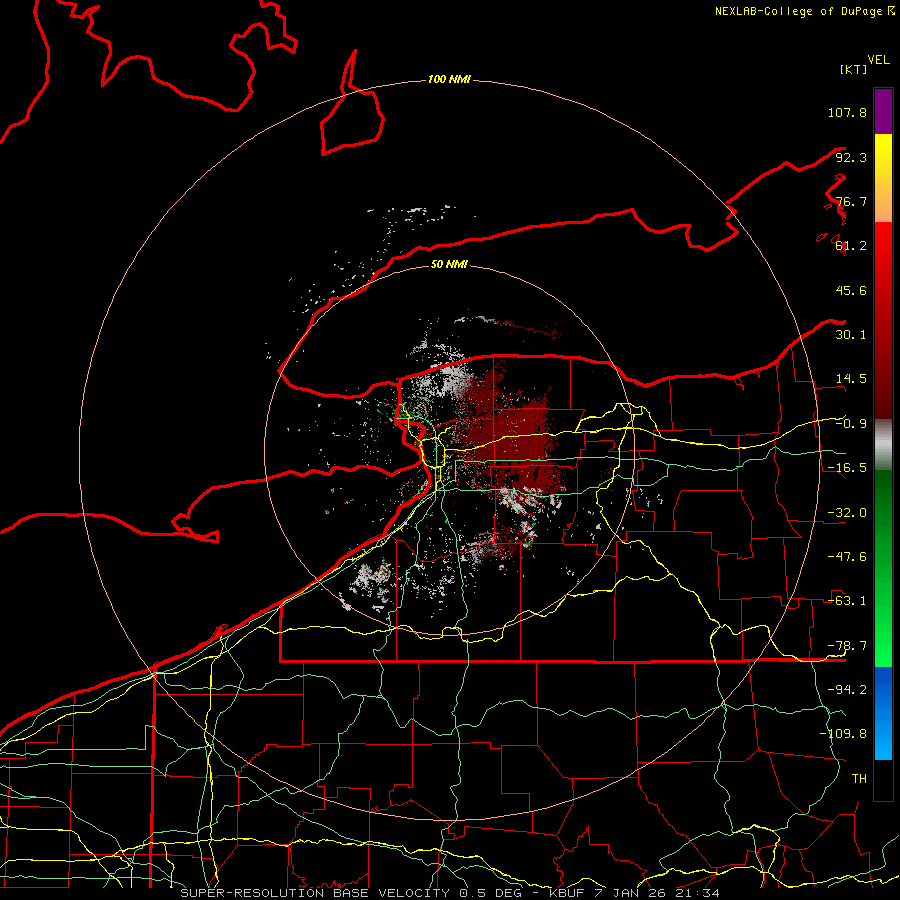Click the 14.5 velocity scale value

point(851,379)
